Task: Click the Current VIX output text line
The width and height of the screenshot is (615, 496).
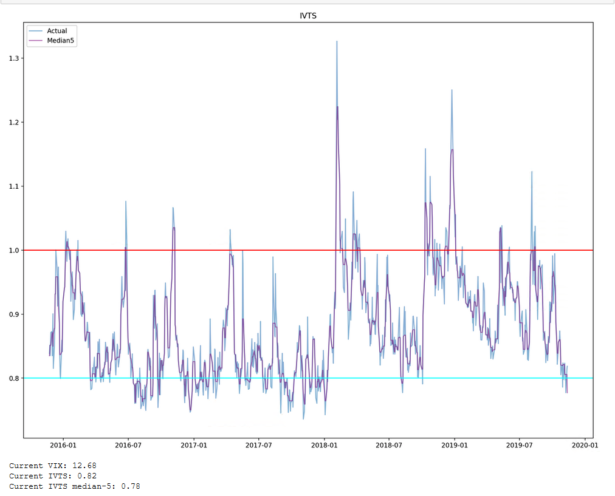Action: coord(52,465)
